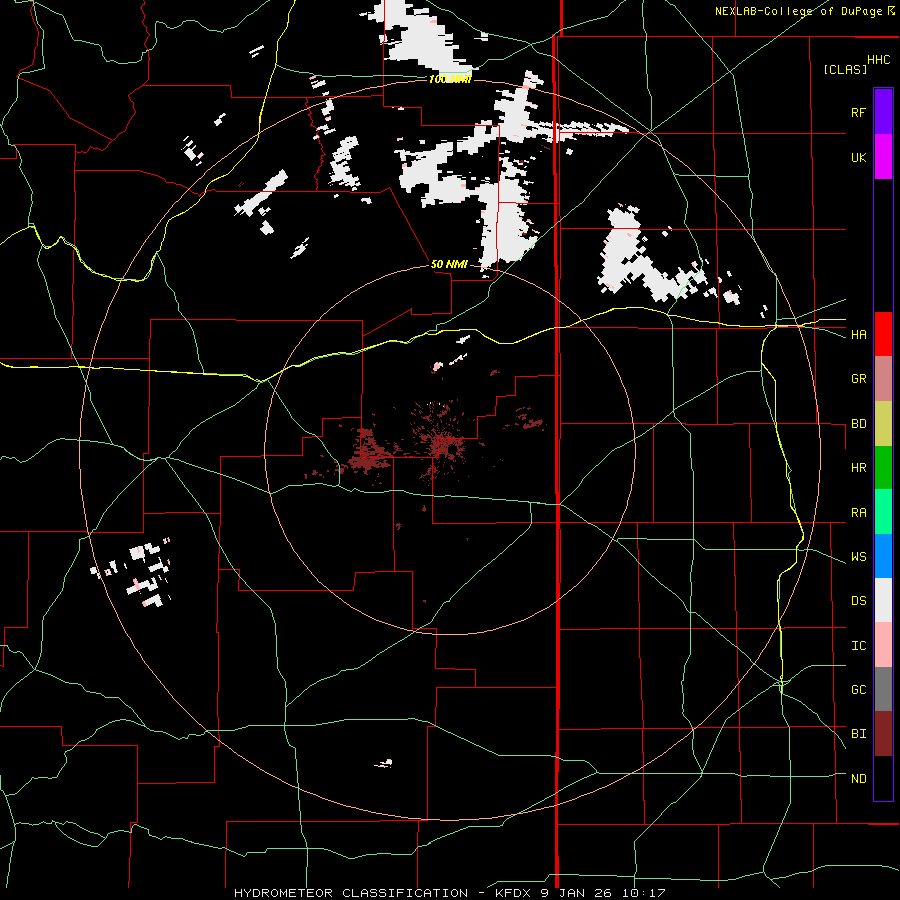
Task: Click the HA red legend swatch
Action: tap(883, 334)
